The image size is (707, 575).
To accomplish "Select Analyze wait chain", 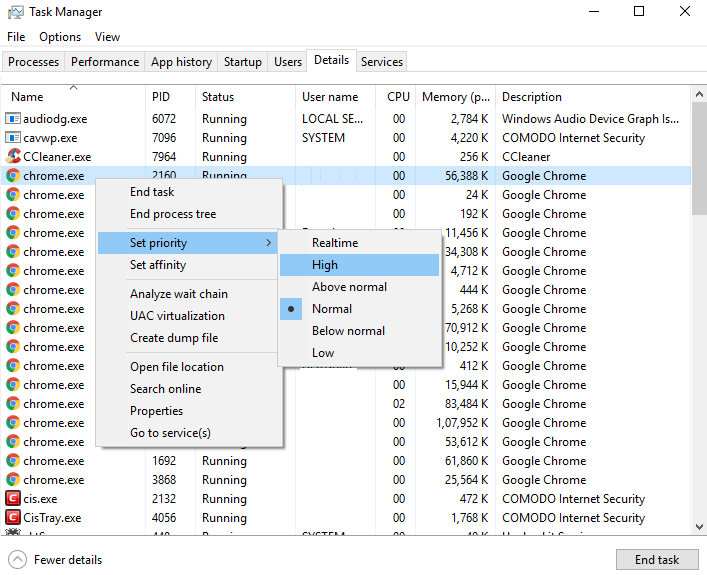I will [188, 294].
